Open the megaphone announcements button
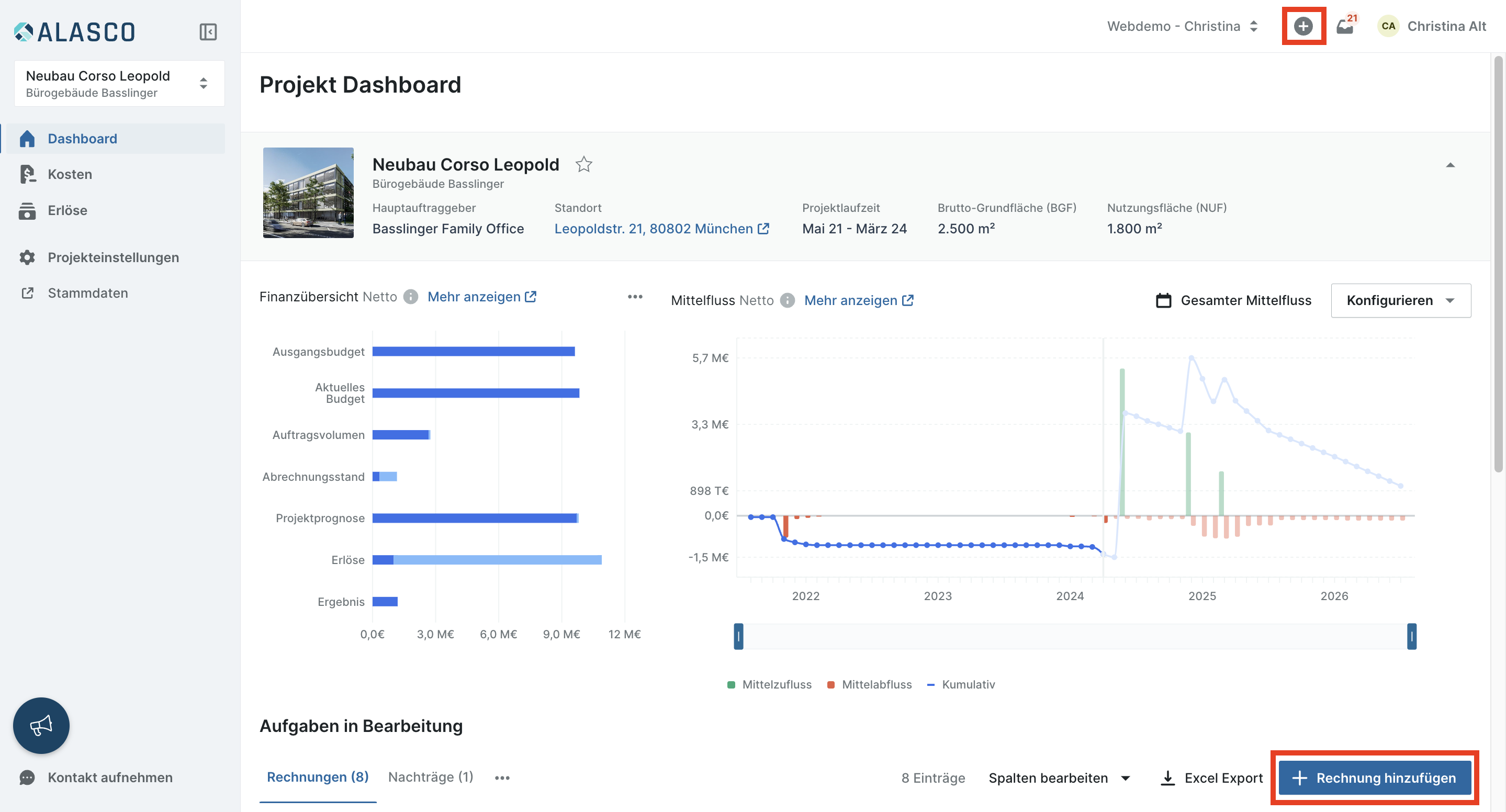This screenshot has width=1506, height=812. click(41, 726)
